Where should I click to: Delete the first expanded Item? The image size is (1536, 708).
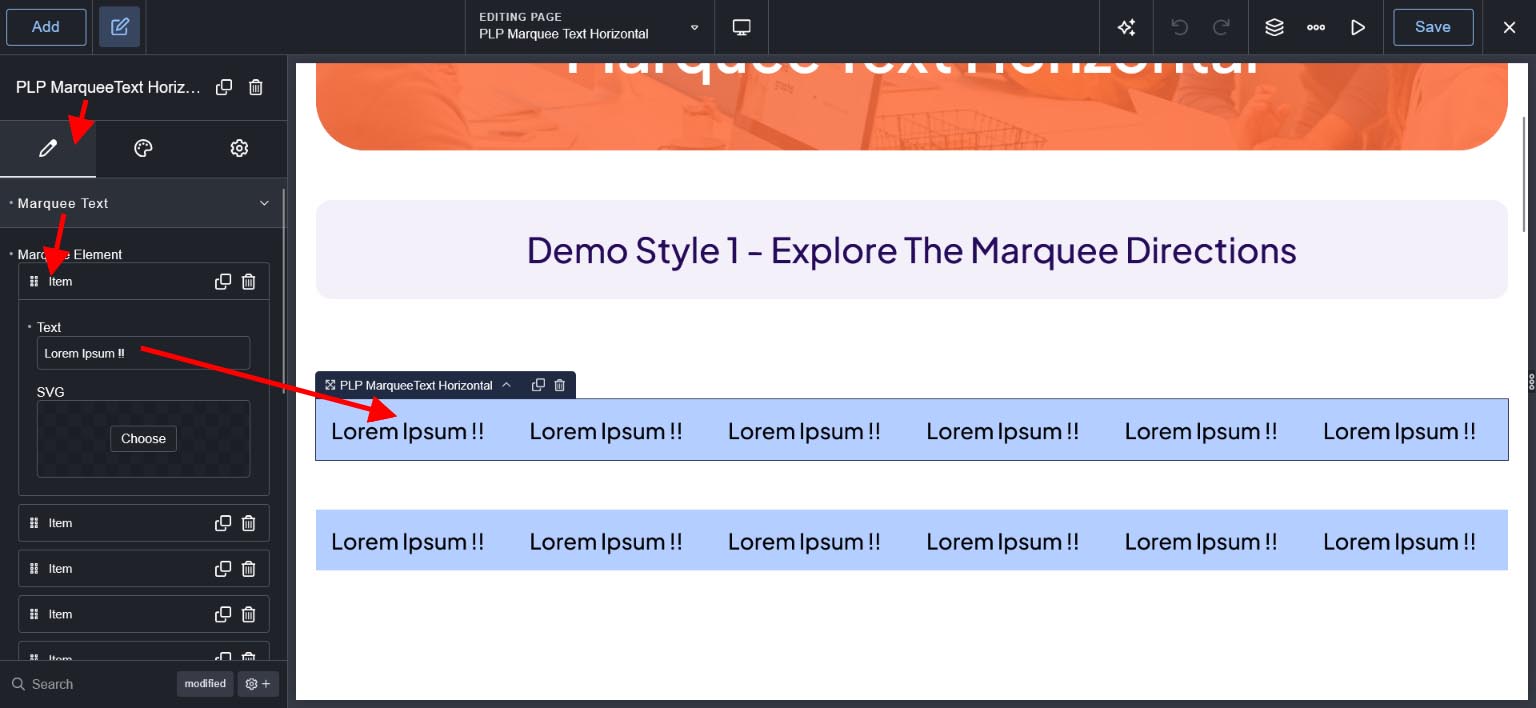click(x=249, y=282)
